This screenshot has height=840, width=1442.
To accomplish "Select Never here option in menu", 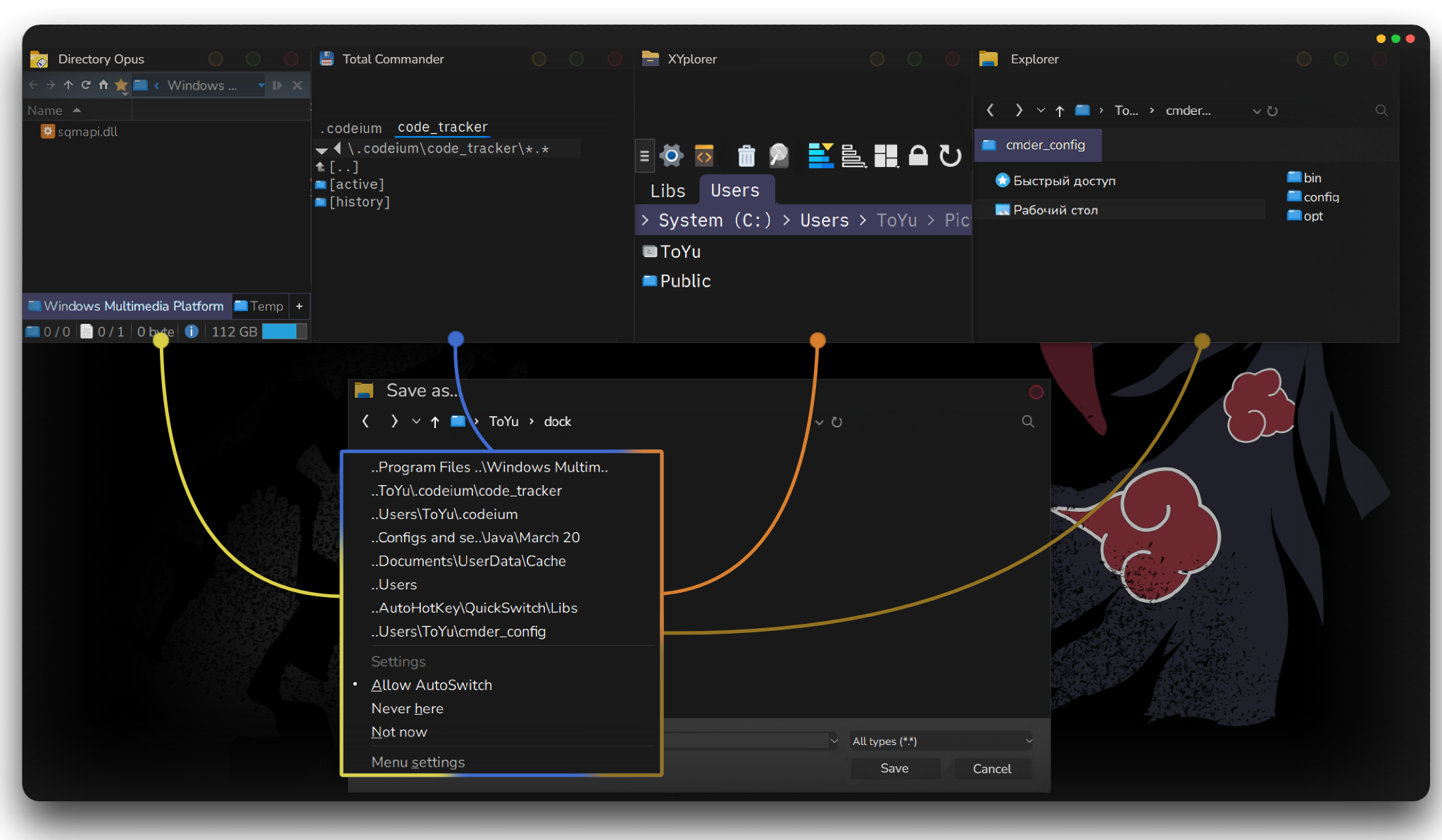I will coord(407,708).
